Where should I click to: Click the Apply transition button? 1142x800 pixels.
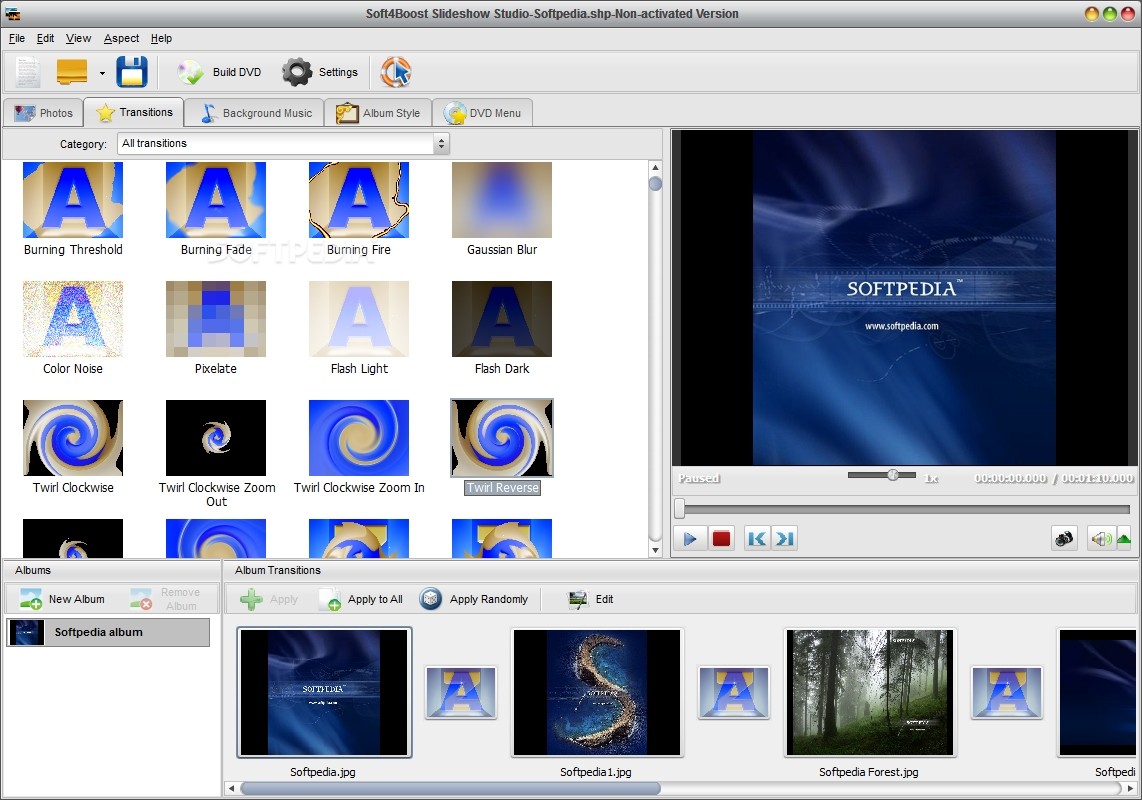[269, 599]
